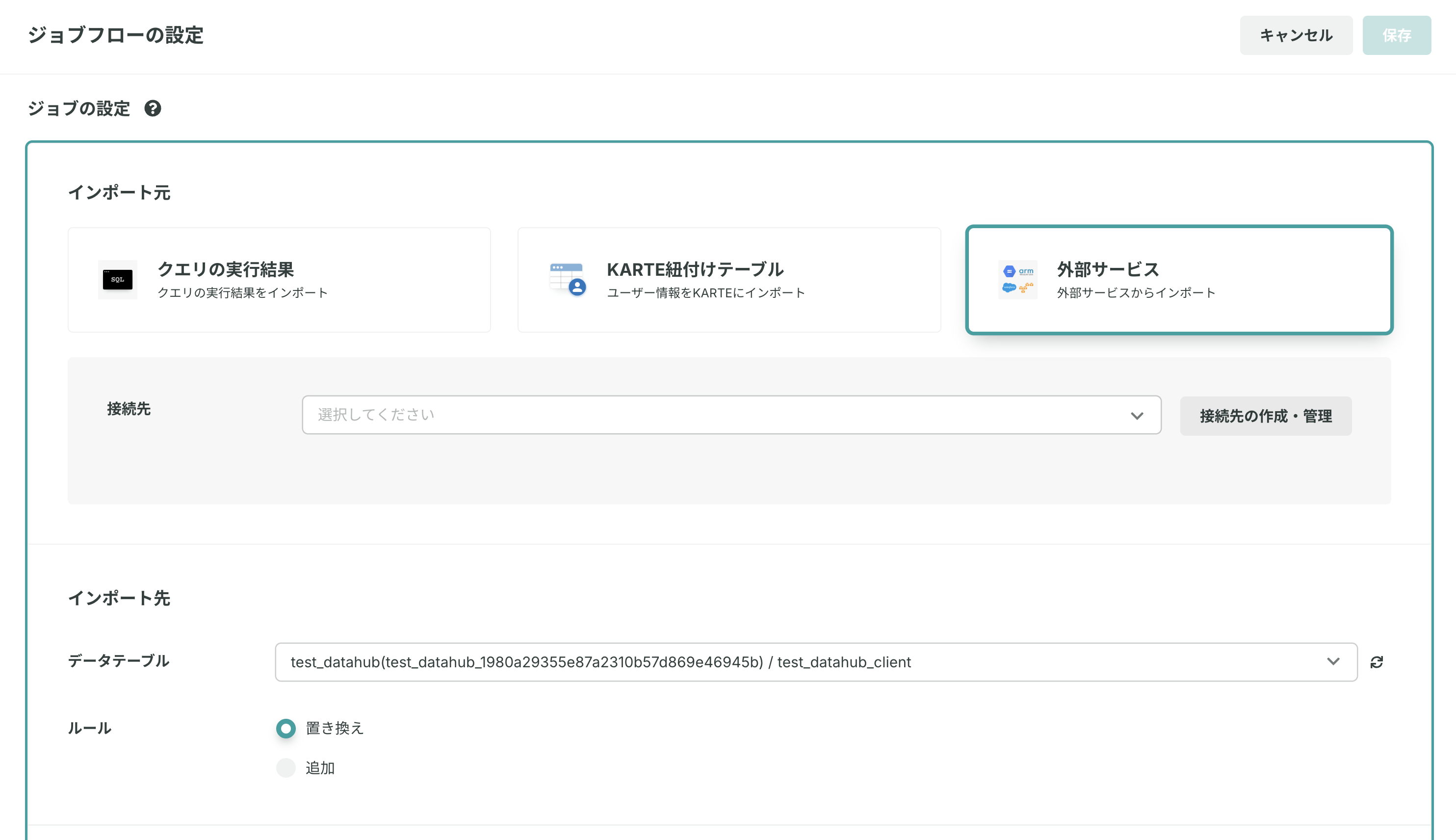1456x840 pixels.
Task: Click the ルール field label
Action: 90,729
